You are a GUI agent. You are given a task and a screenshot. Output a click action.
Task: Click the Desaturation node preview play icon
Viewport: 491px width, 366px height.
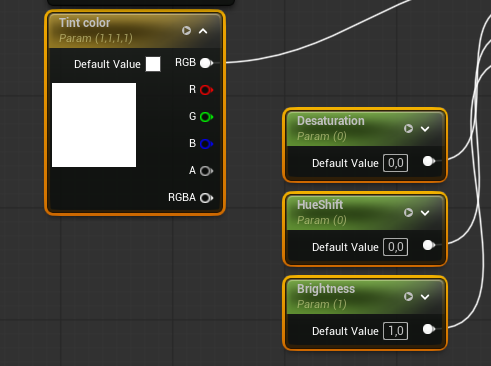pyautogui.click(x=408, y=128)
